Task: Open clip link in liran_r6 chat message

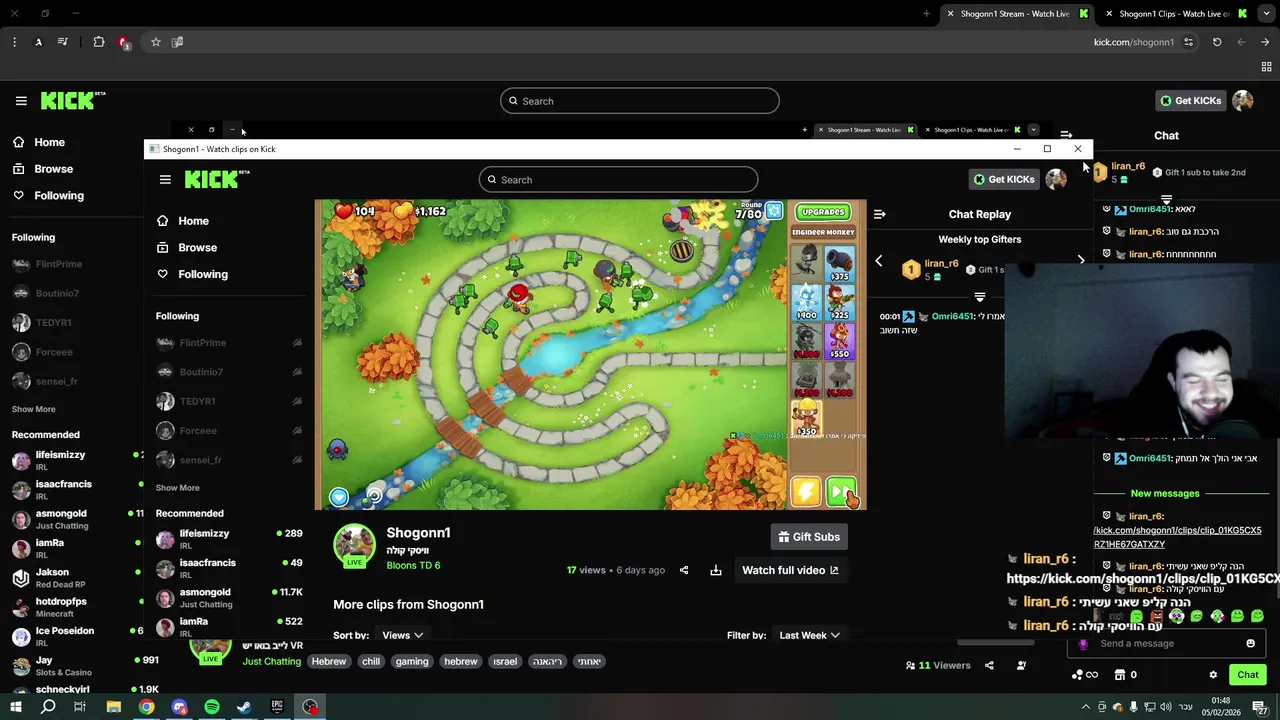Action: tap(1177, 537)
